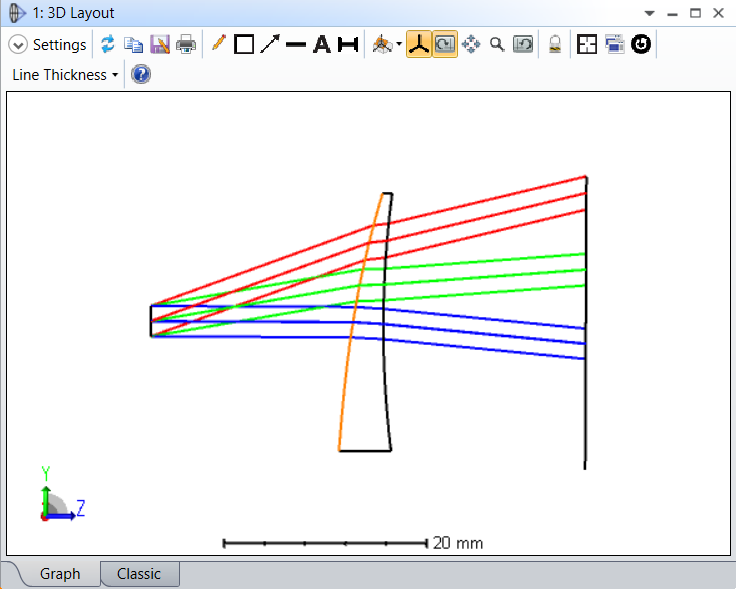Select the line drawing tool

pos(296,45)
